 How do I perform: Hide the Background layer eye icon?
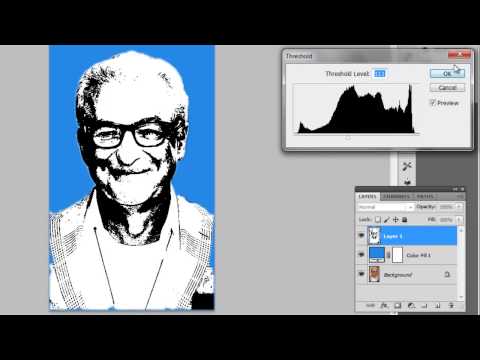point(361,274)
